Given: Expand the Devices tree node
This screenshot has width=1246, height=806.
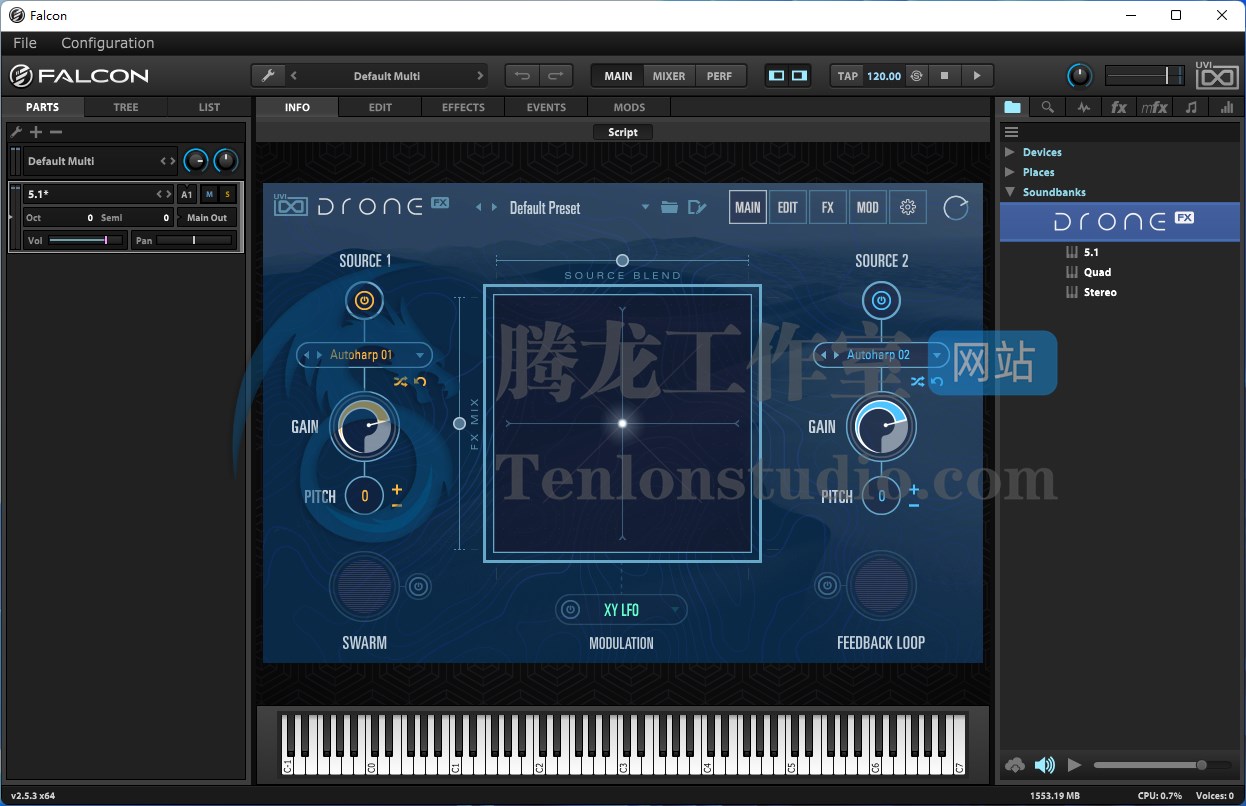Looking at the screenshot, I should click(1009, 152).
